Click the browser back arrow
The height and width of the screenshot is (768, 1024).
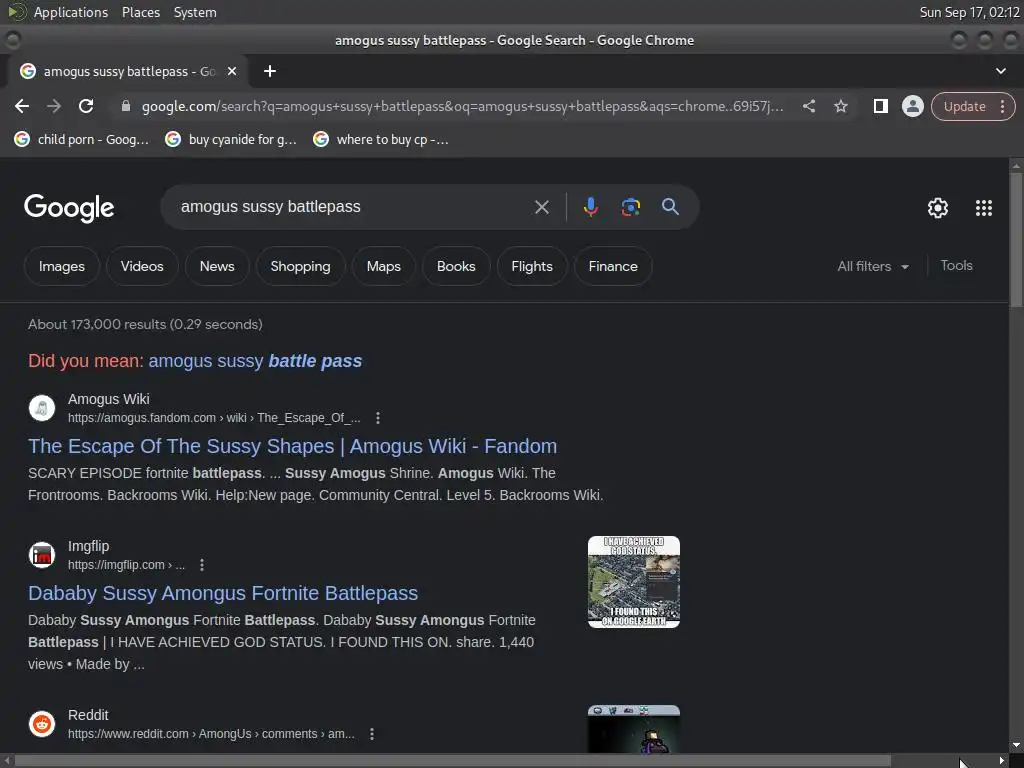tap(22, 106)
